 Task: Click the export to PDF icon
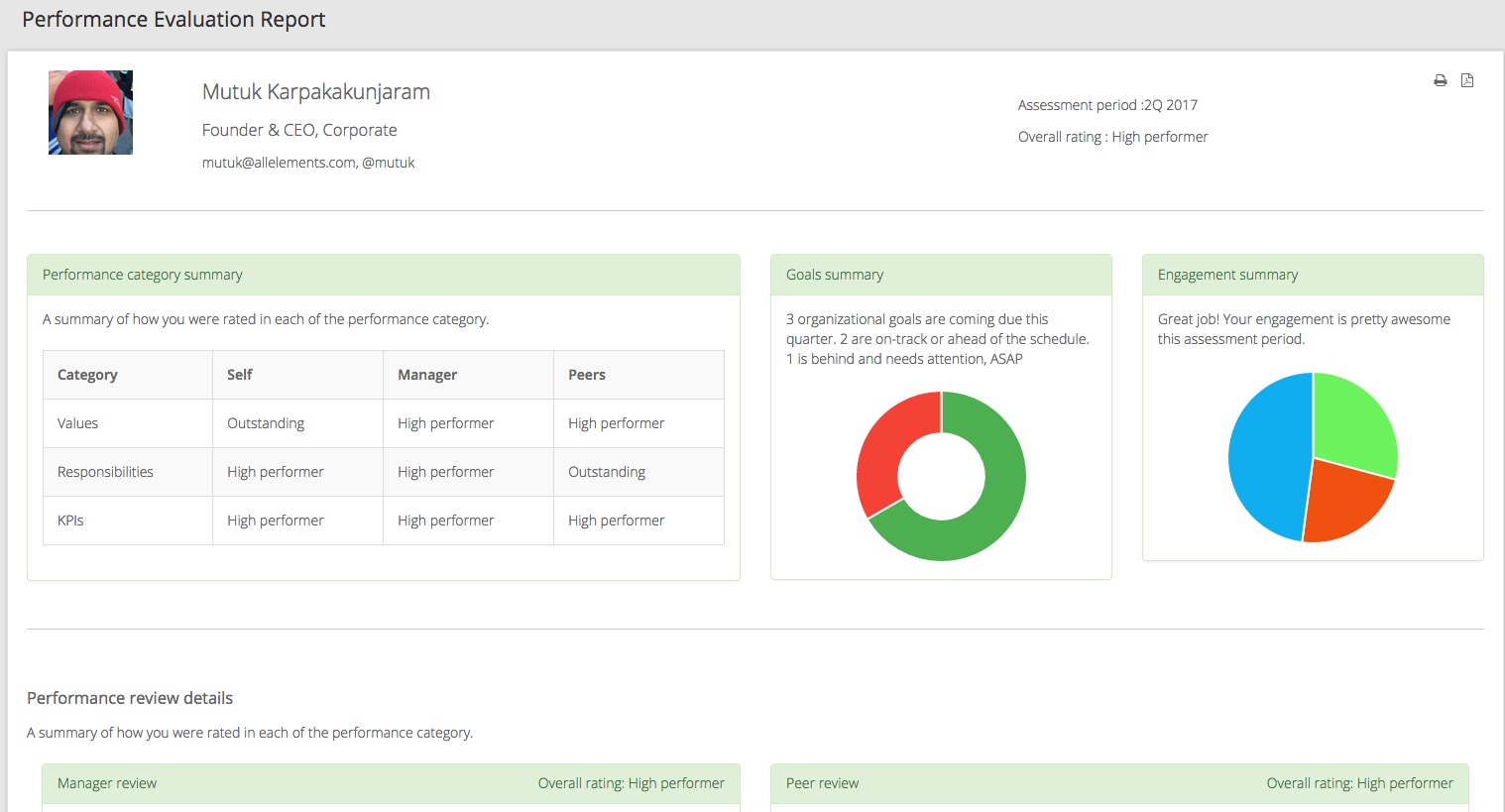tap(1467, 80)
